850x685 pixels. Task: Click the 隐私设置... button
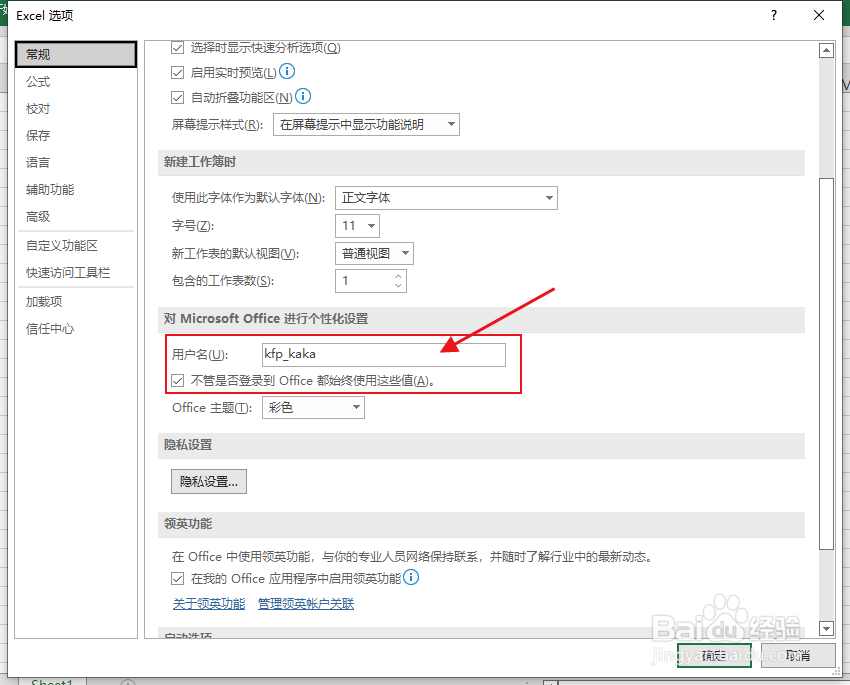pos(209,481)
